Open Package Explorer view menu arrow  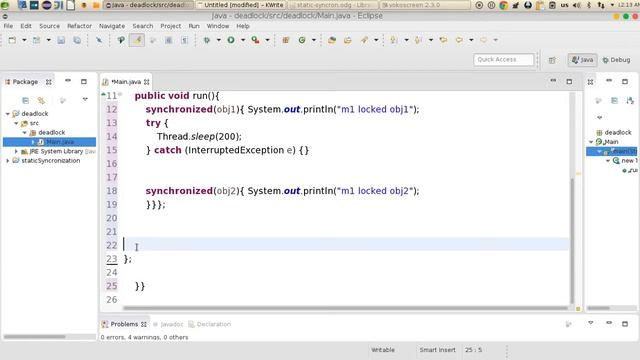[x=85, y=100]
